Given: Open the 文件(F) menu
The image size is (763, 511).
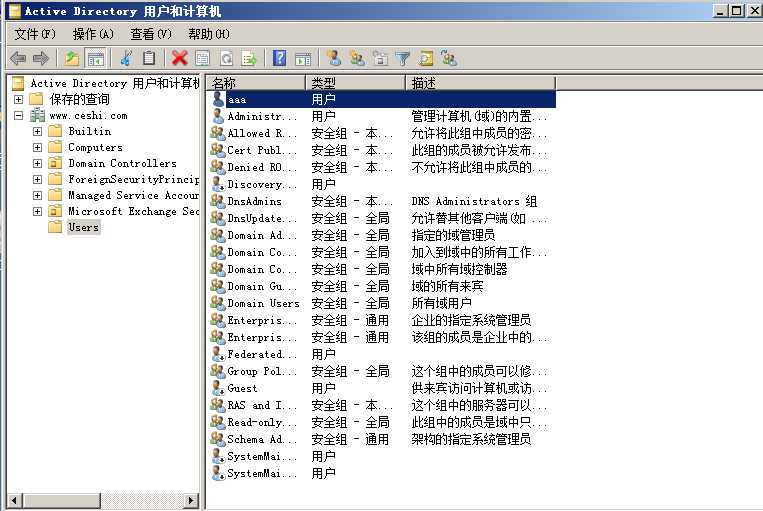Looking at the screenshot, I should click(35, 34).
